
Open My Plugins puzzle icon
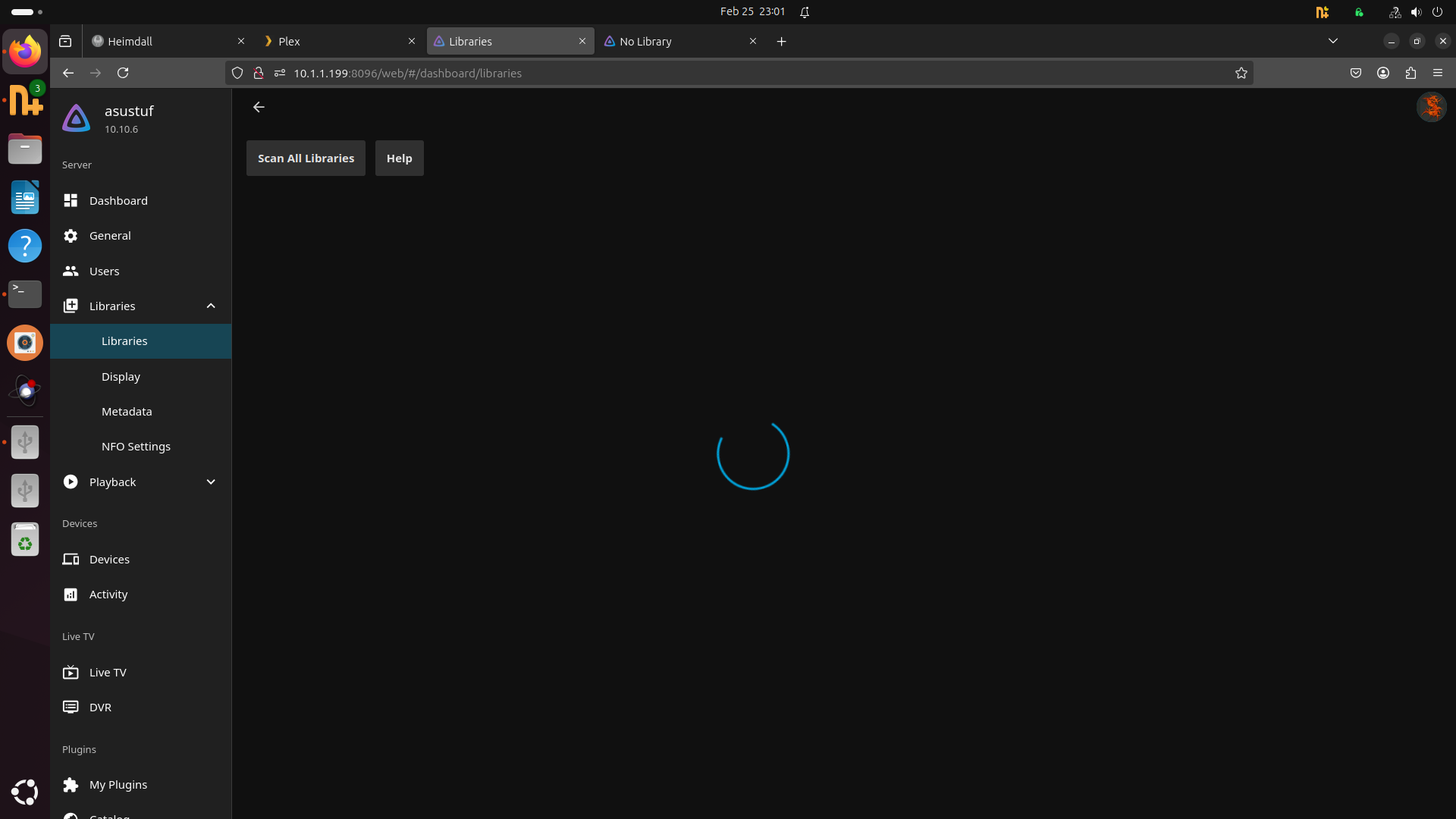pos(71,785)
